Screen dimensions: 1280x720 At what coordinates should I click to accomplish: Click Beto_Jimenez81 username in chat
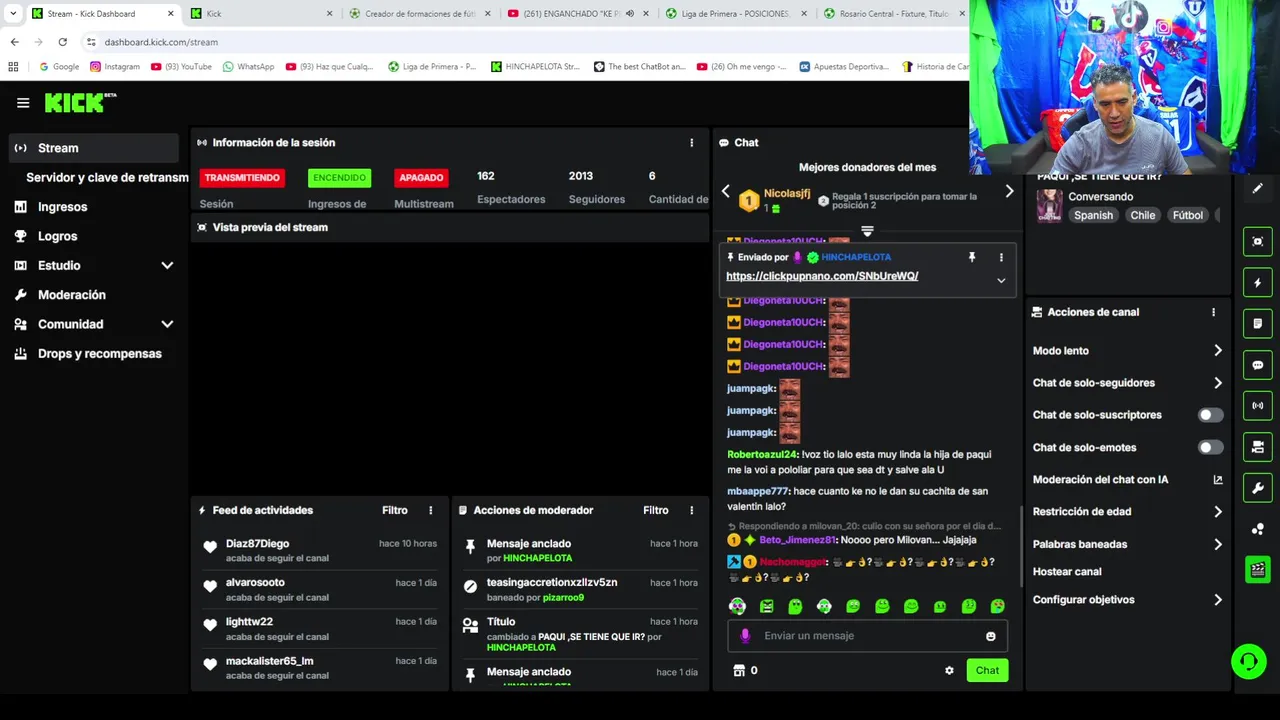(797, 540)
